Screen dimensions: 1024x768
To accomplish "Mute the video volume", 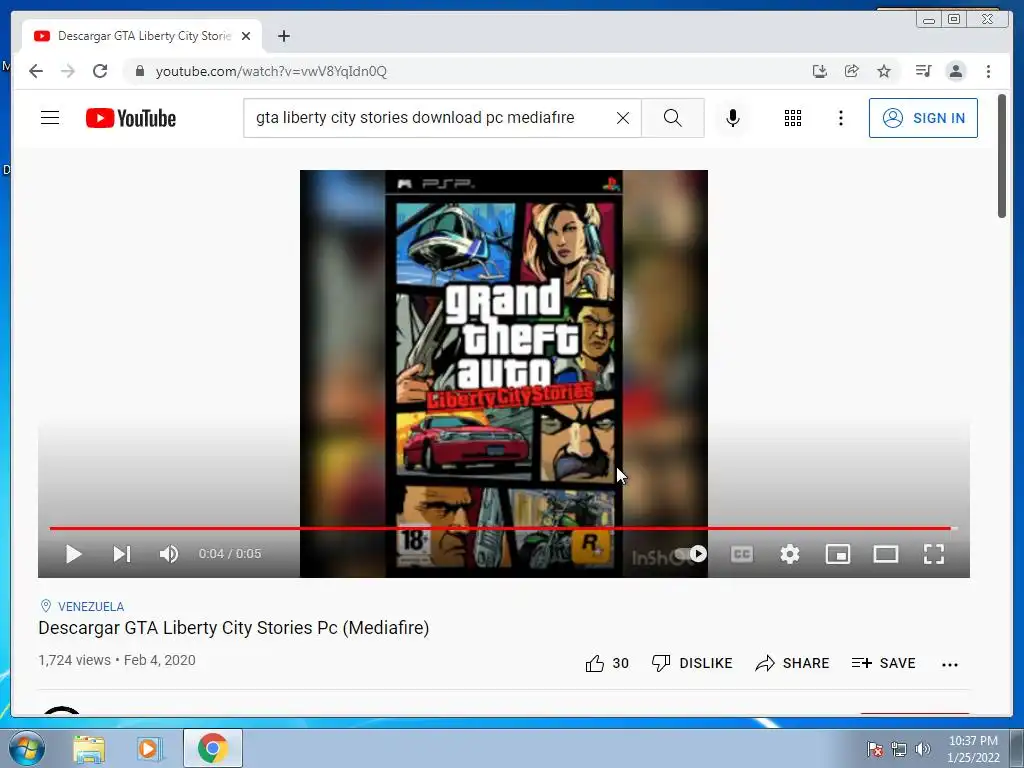I will pos(168,554).
